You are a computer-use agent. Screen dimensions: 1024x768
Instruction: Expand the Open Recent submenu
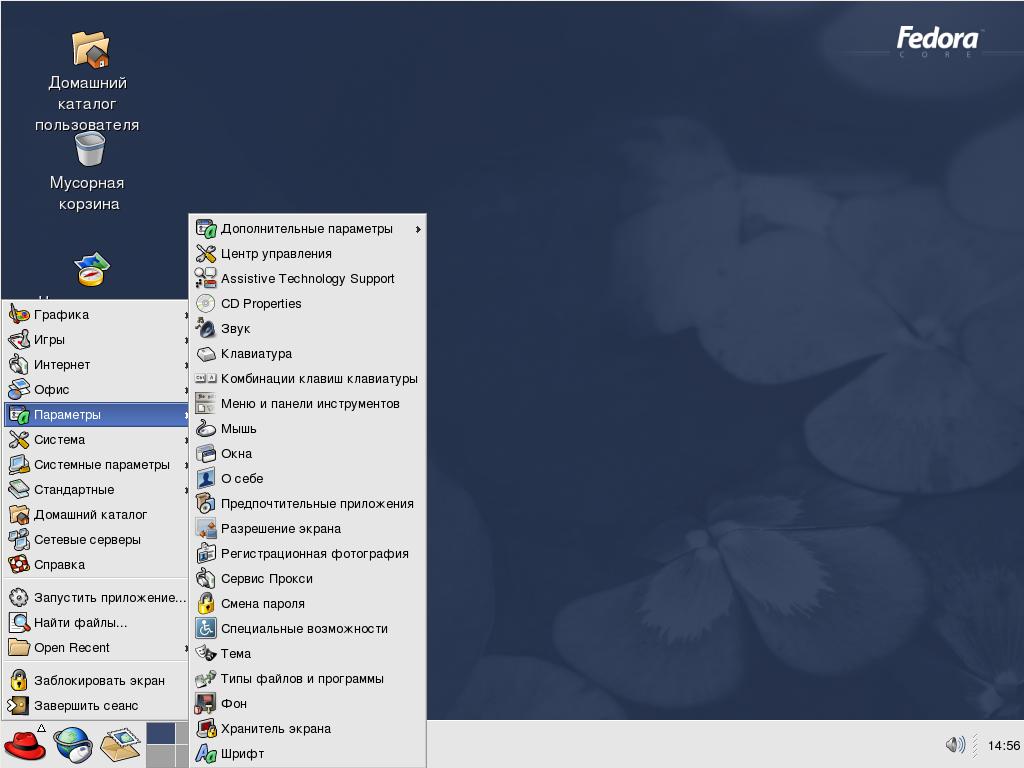(x=96, y=647)
